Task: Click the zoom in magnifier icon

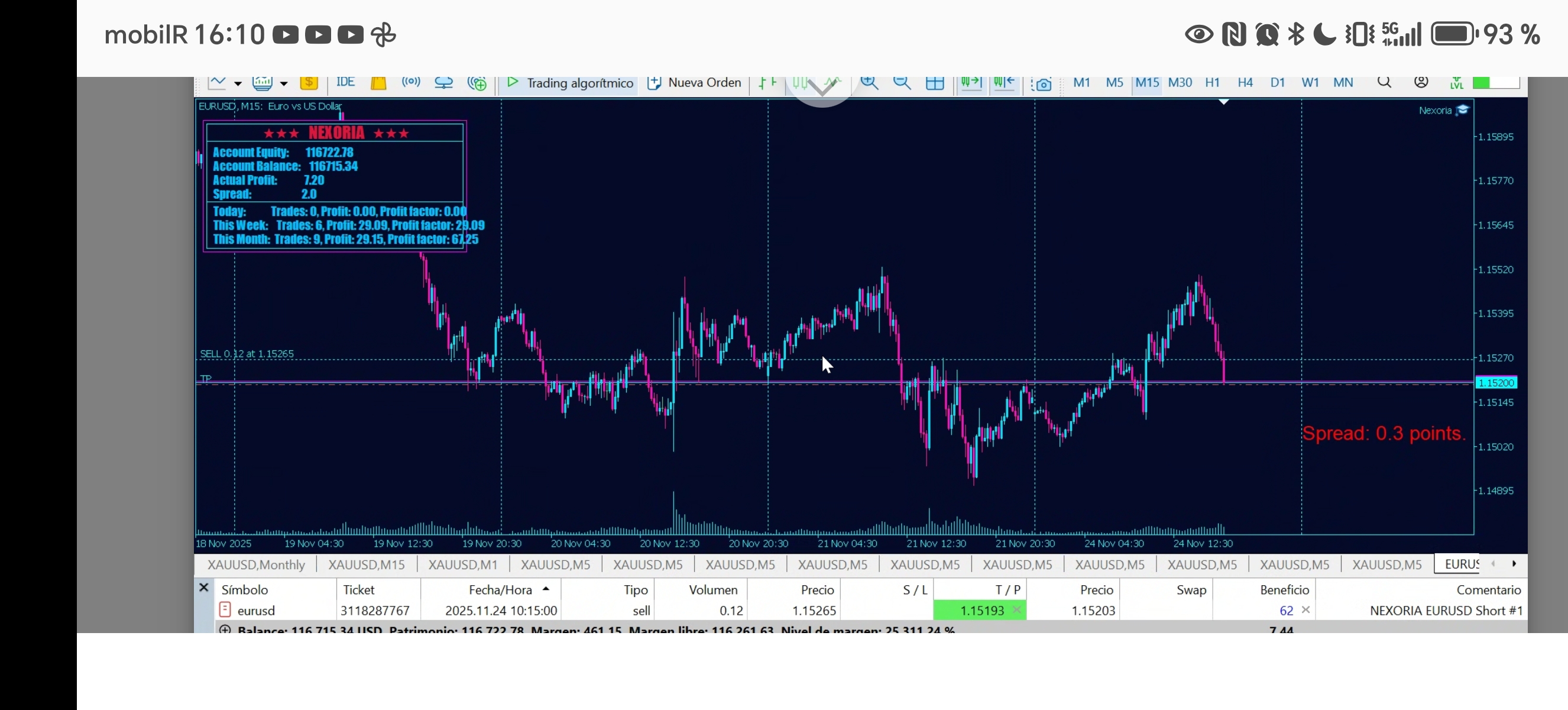Action: tap(869, 83)
